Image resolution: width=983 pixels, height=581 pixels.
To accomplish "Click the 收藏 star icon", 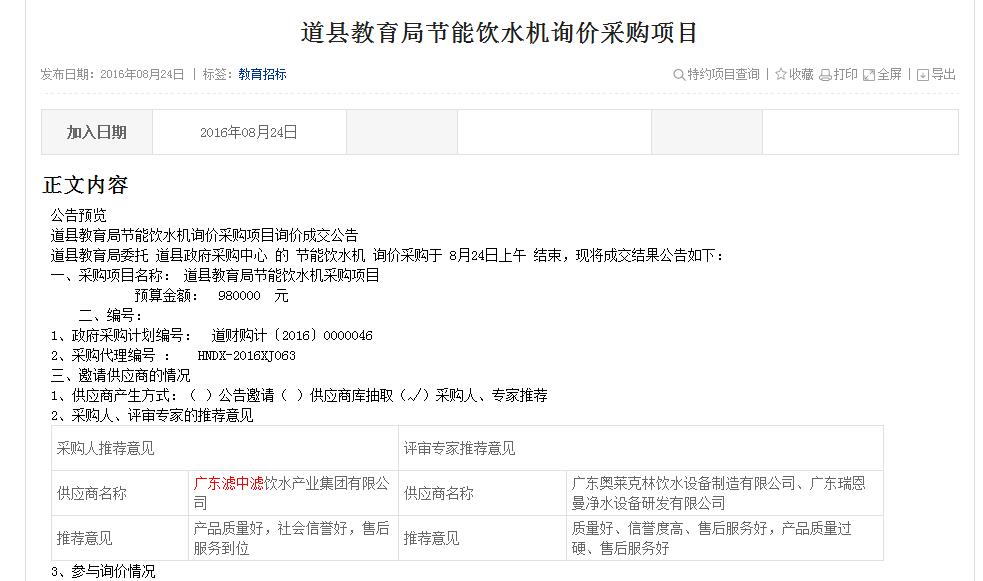I will tap(783, 73).
